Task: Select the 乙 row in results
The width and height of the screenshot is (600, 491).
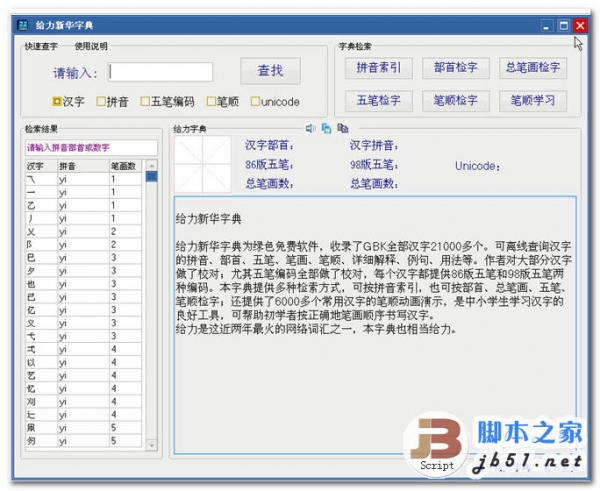Action: coord(83,205)
